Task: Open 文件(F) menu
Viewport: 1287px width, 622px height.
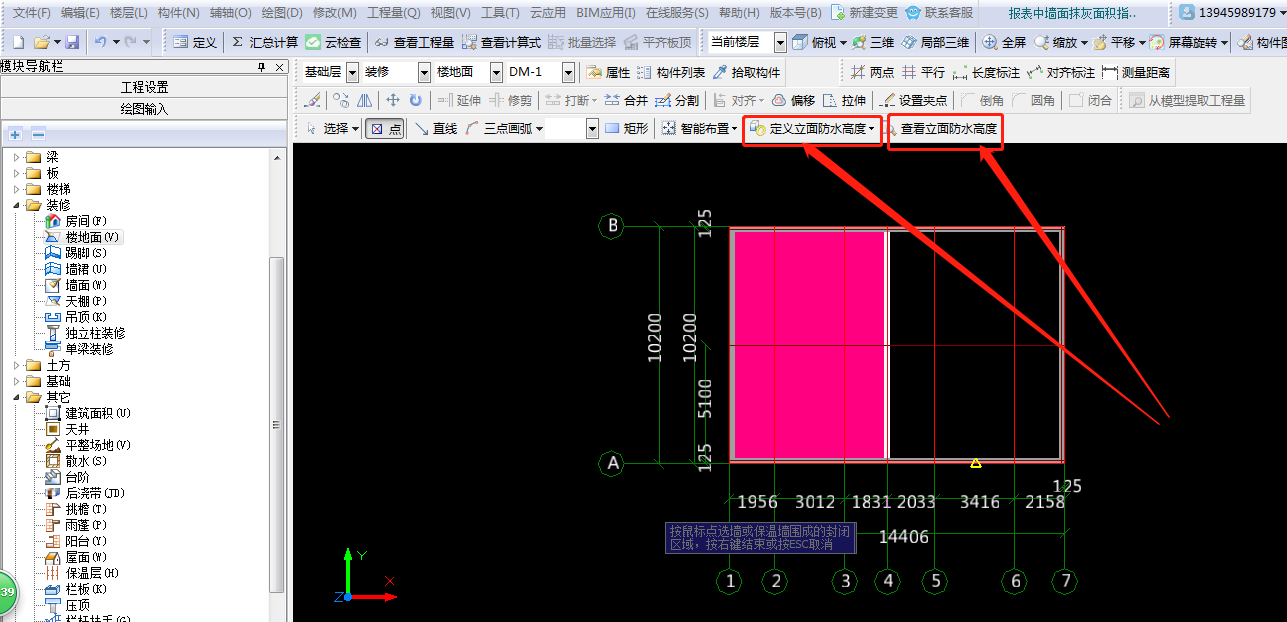Action: tap(31, 13)
